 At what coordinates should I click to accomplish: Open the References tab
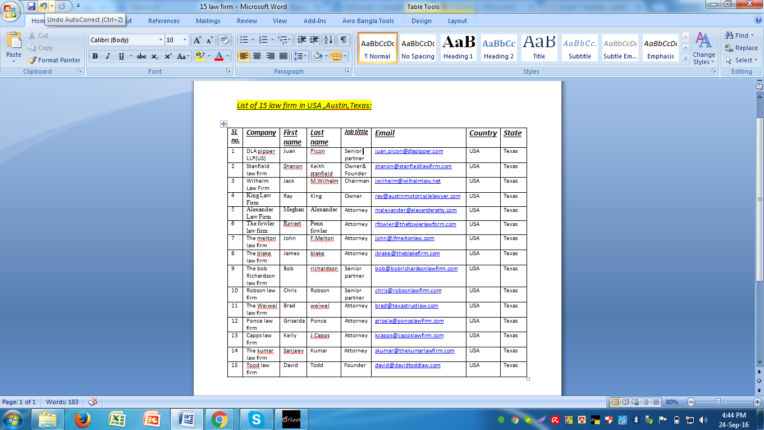pyautogui.click(x=164, y=21)
